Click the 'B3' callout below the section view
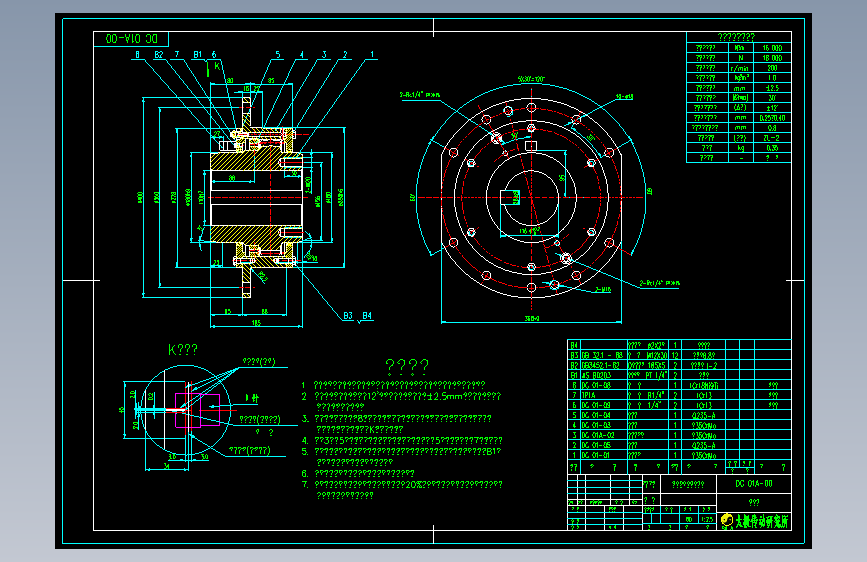 tap(348, 316)
